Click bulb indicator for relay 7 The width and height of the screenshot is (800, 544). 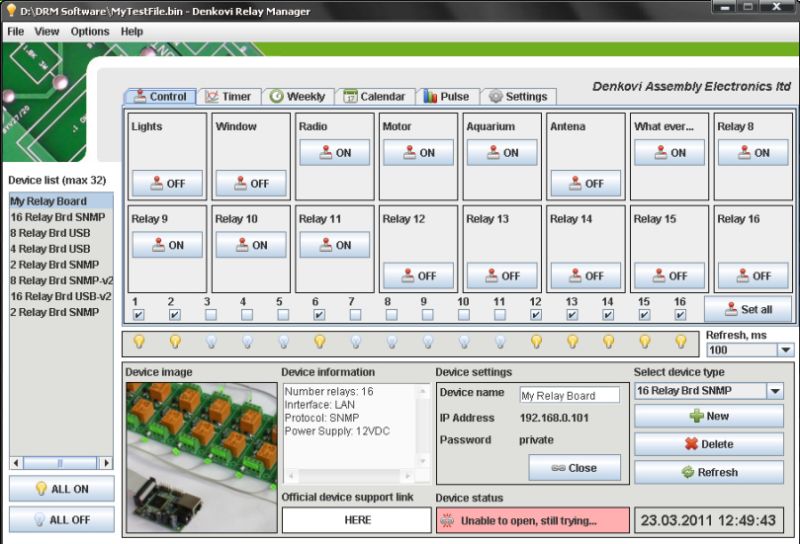click(356, 341)
